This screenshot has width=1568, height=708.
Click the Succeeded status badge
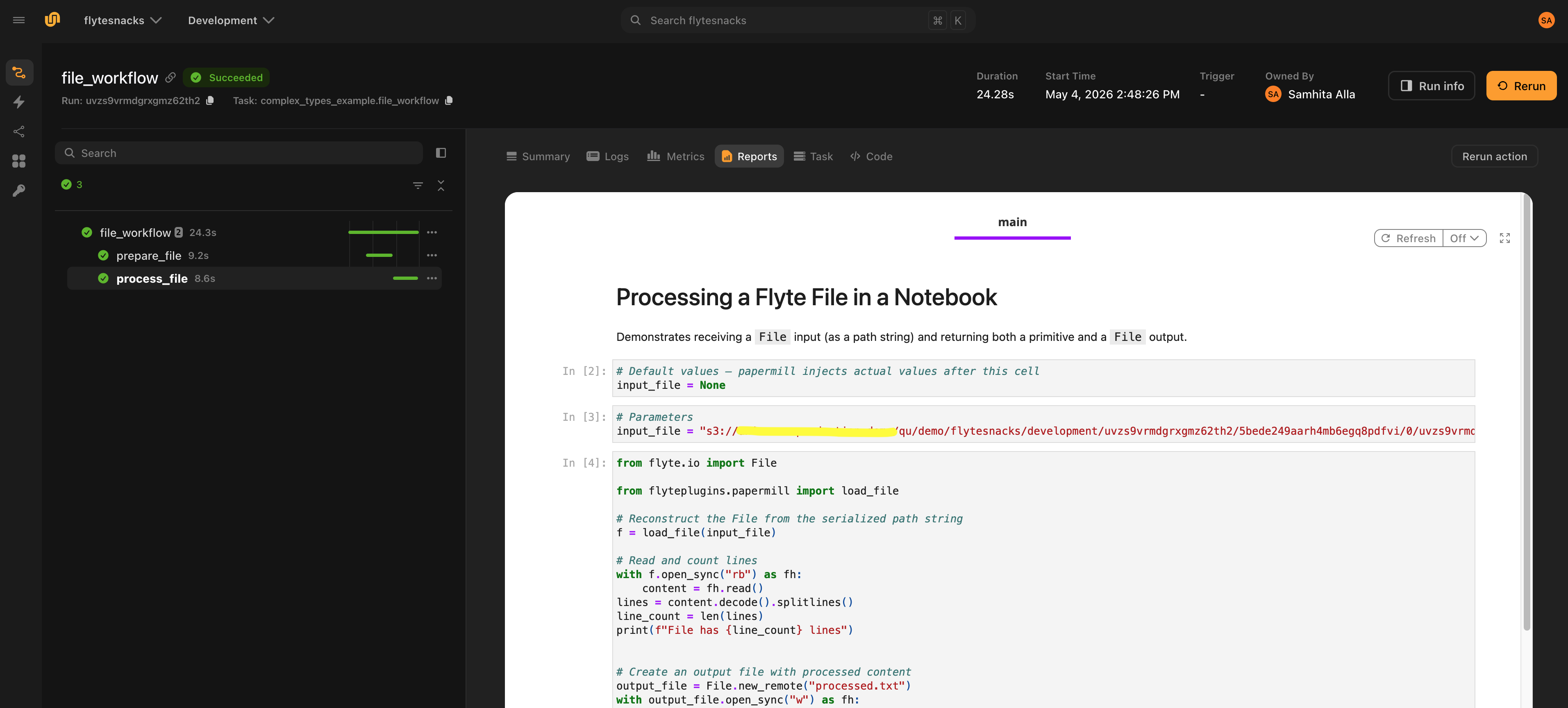(x=227, y=77)
